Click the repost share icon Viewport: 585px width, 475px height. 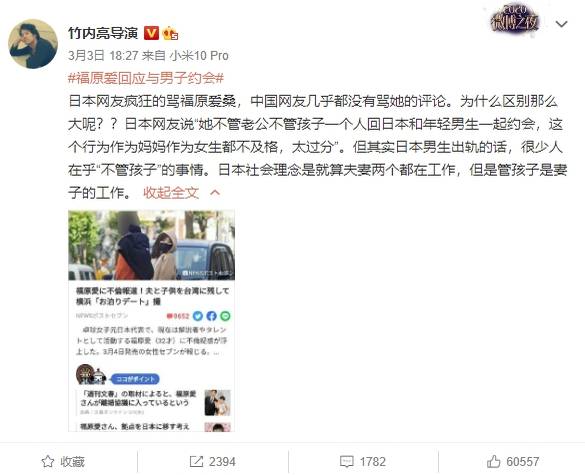196,462
